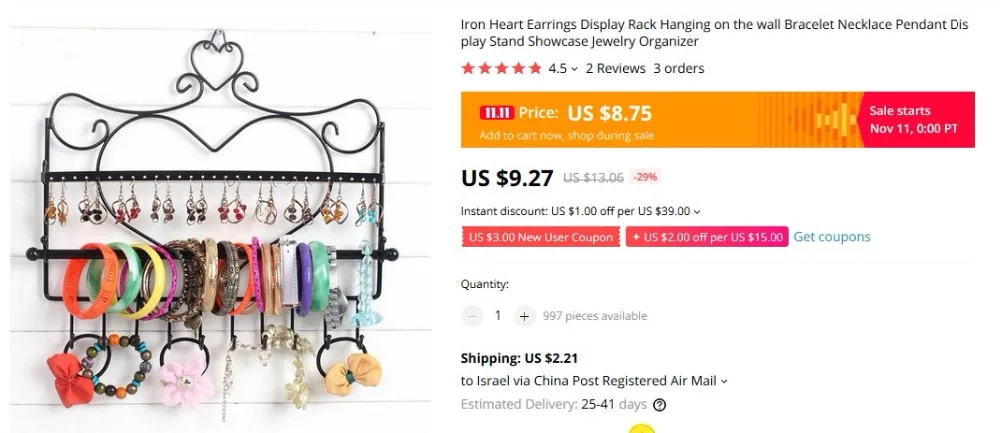The height and width of the screenshot is (433, 1000).
Task: Click the -29% discount tag
Action: (x=645, y=177)
